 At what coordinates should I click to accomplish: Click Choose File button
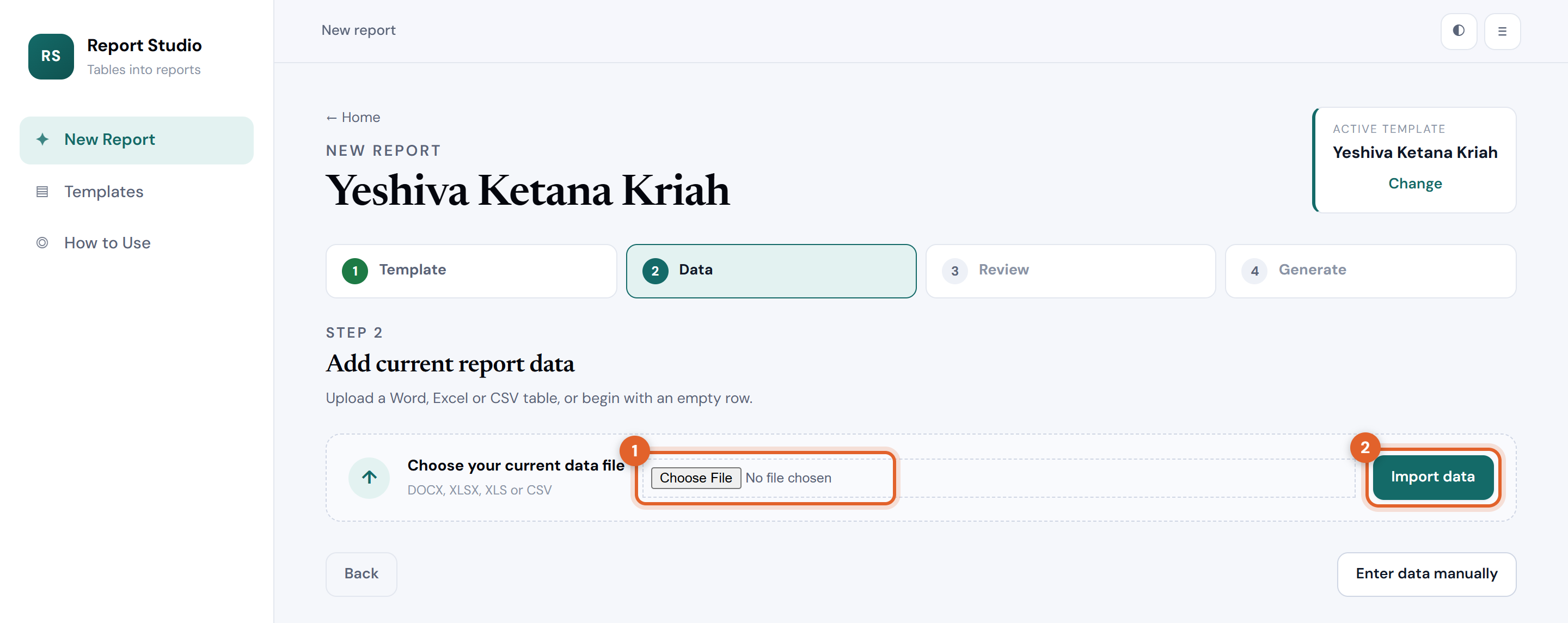click(696, 478)
